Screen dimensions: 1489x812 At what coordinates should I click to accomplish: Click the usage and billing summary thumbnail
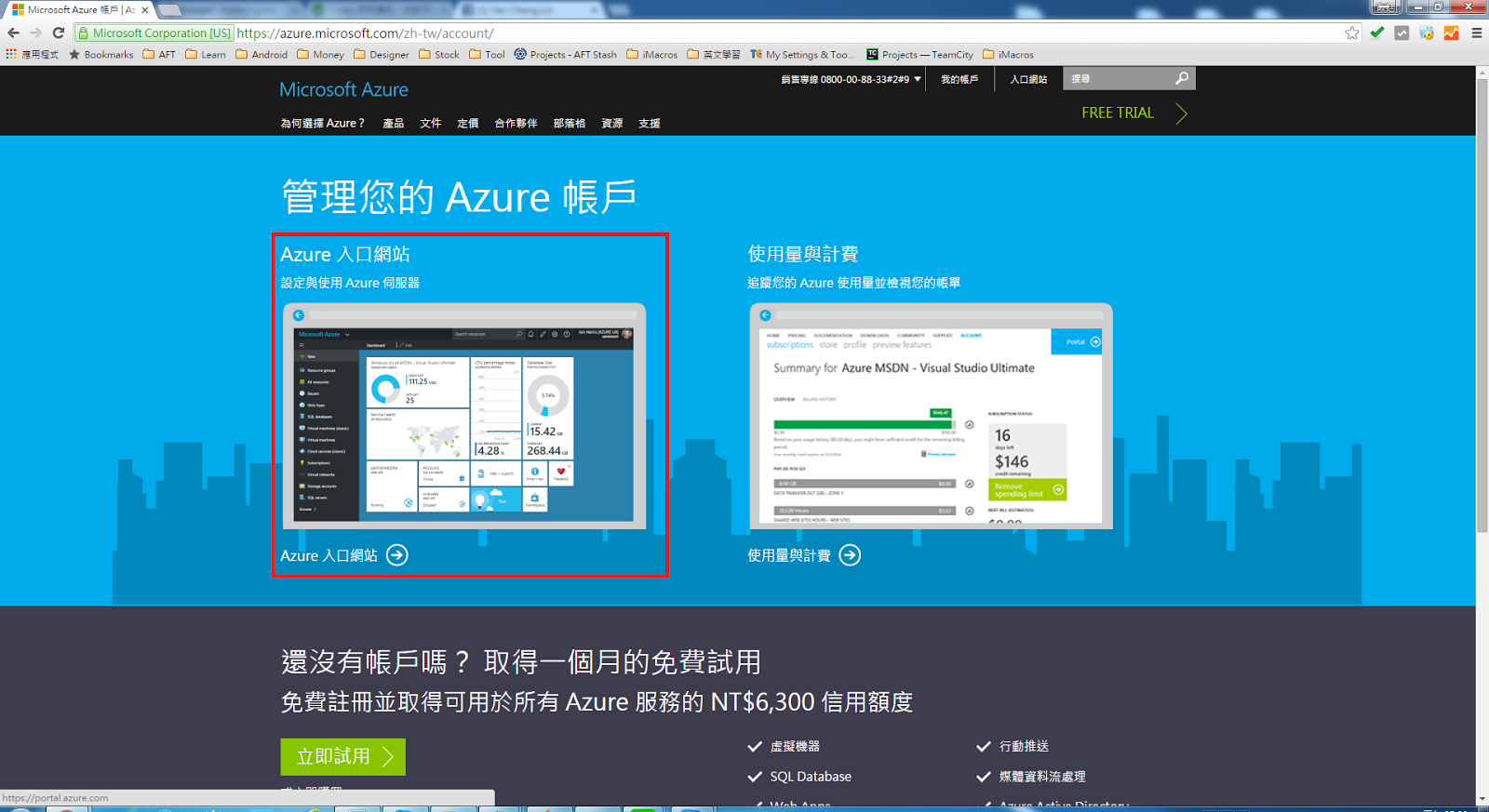[x=931, y=416]
